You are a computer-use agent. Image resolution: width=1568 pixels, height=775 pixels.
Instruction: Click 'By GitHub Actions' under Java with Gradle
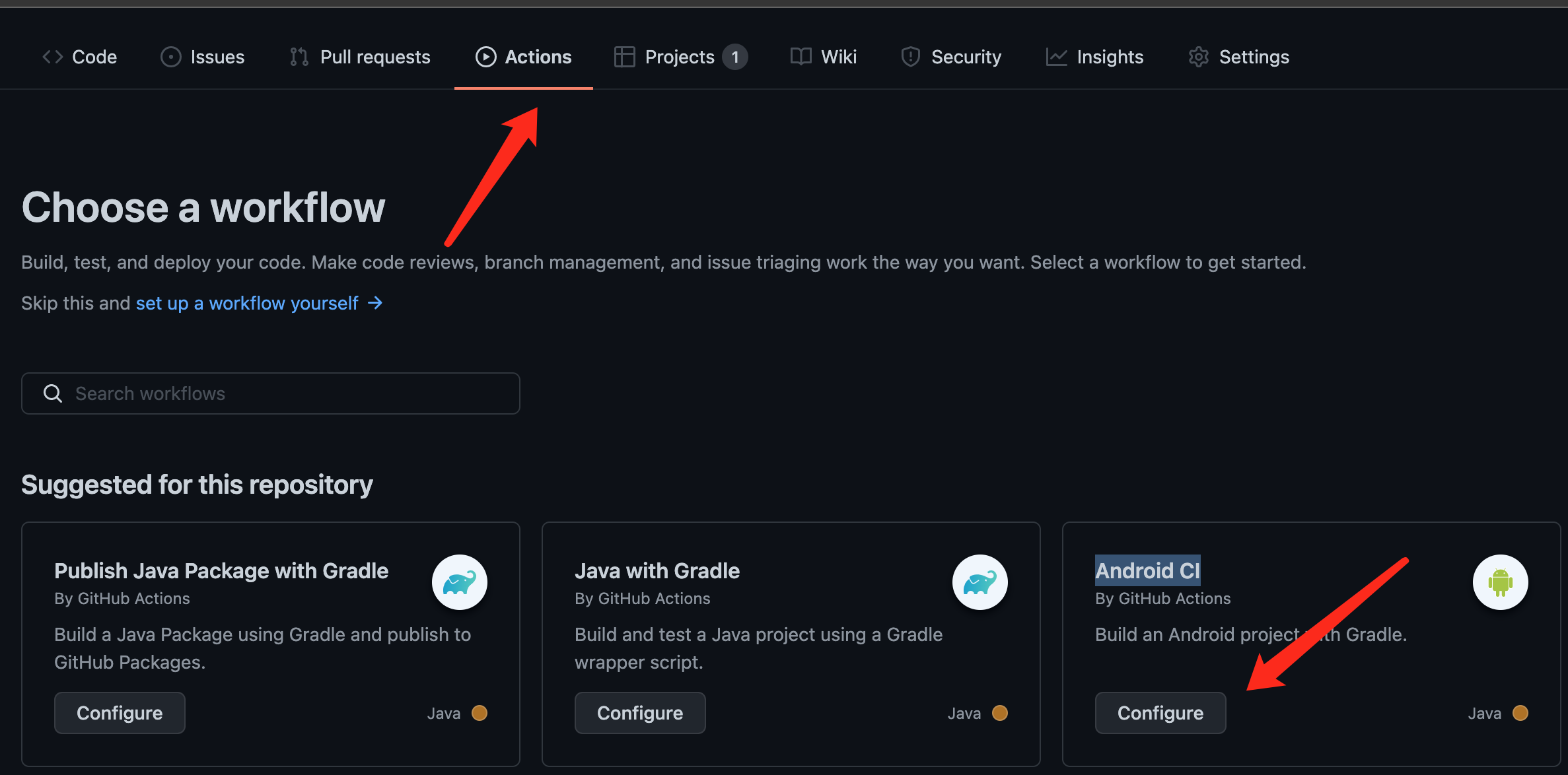tap(643, 599)
